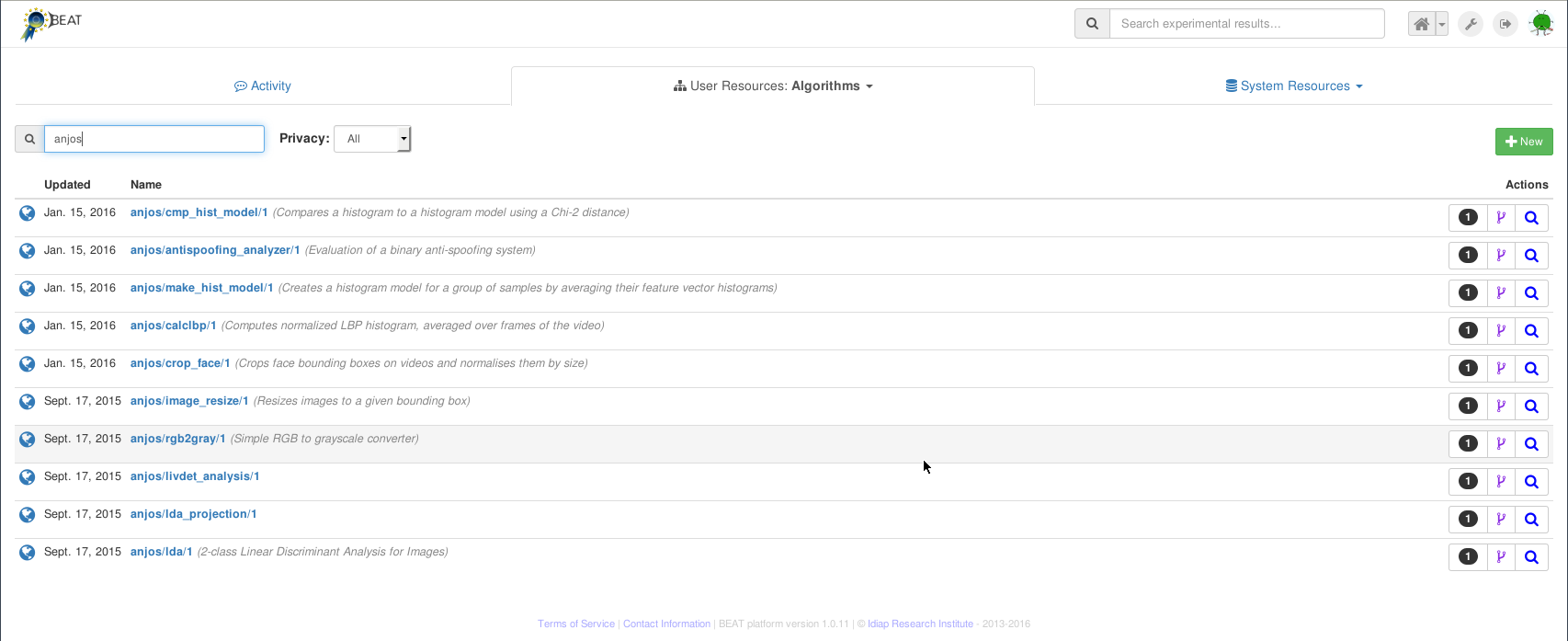Click the magnifier icon beside the anjos filter

point(29,139)
